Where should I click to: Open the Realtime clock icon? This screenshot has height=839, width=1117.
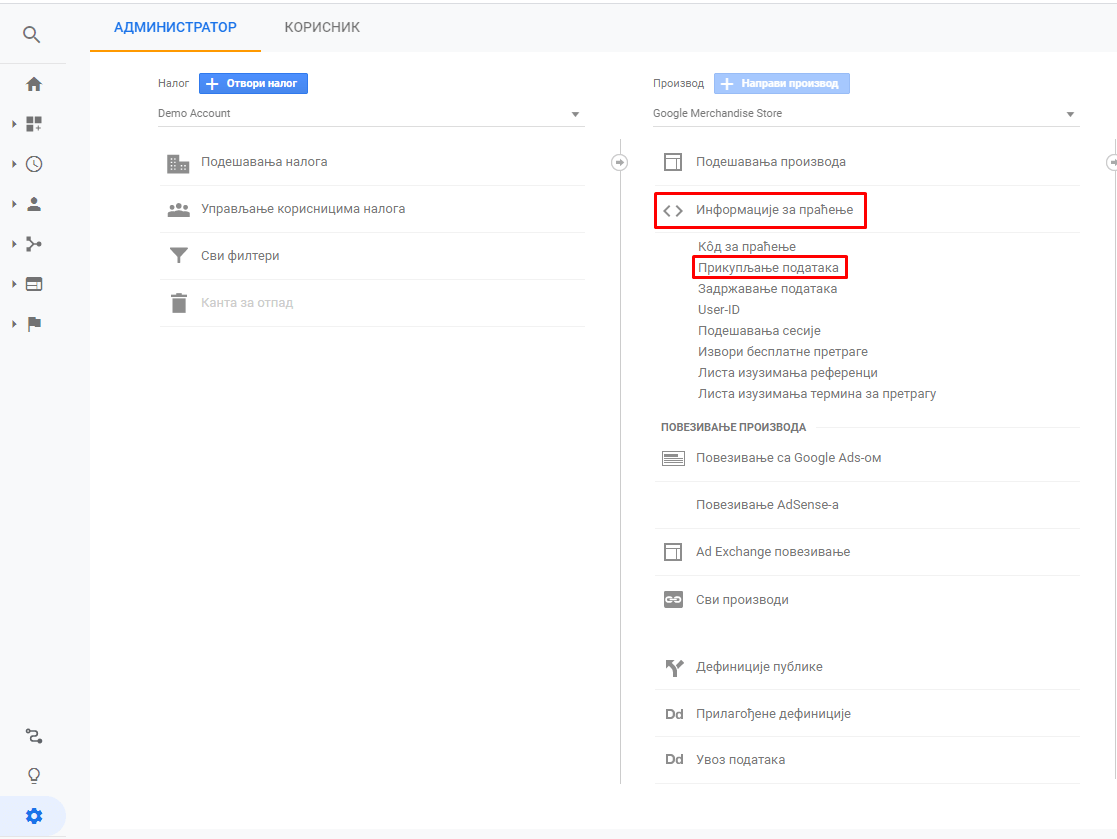pyautogui.click(x=33, y=164)
